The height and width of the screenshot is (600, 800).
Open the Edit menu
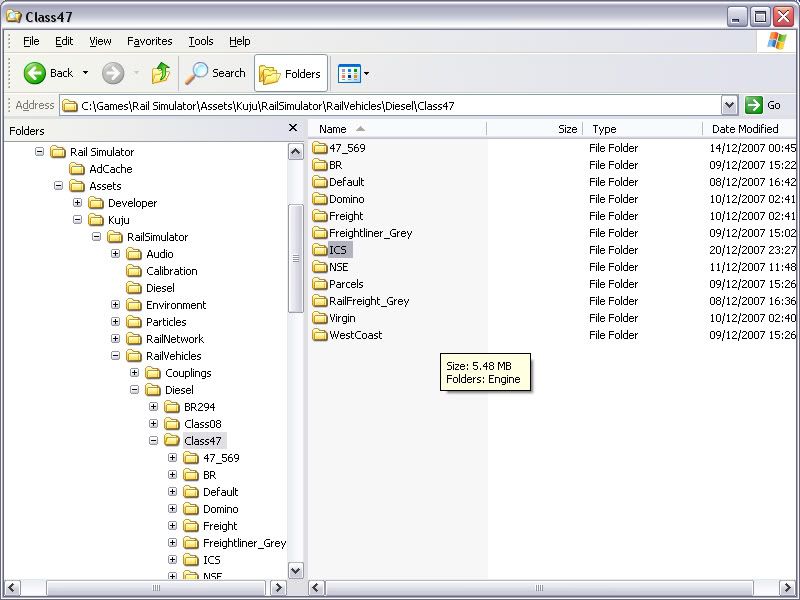tap(64, 41)
